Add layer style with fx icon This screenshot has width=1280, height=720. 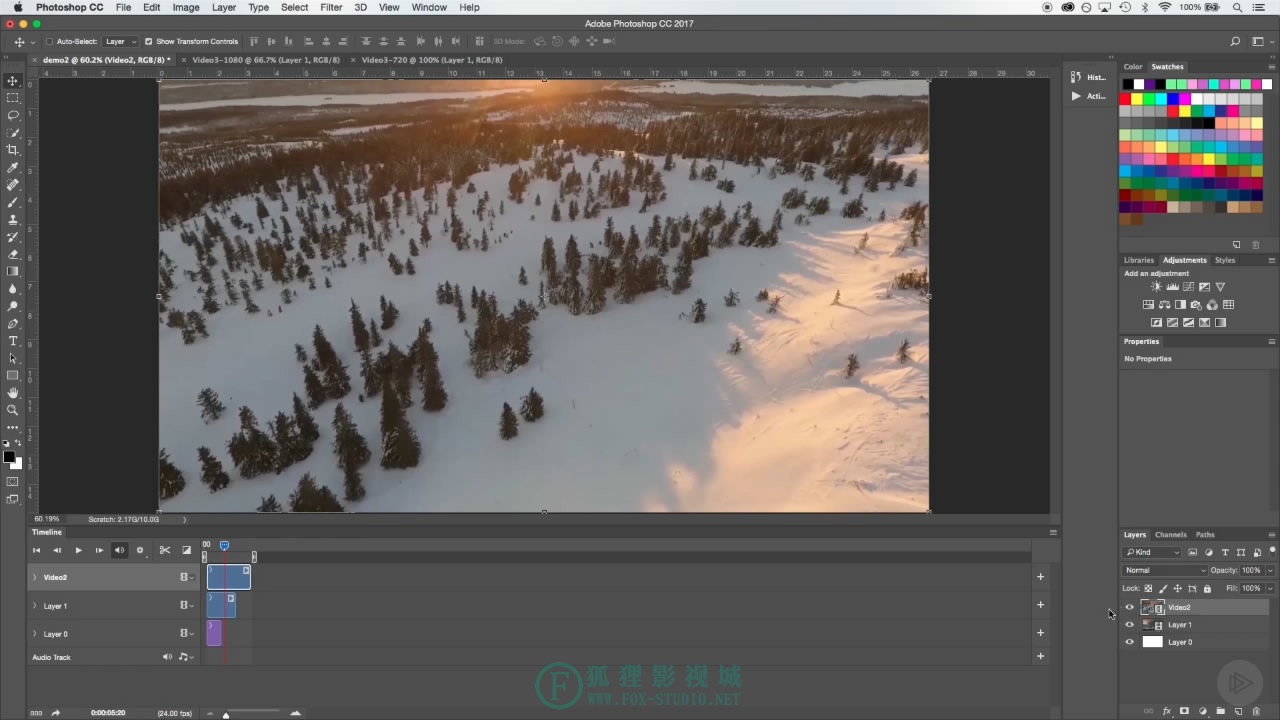(1167, 711)
